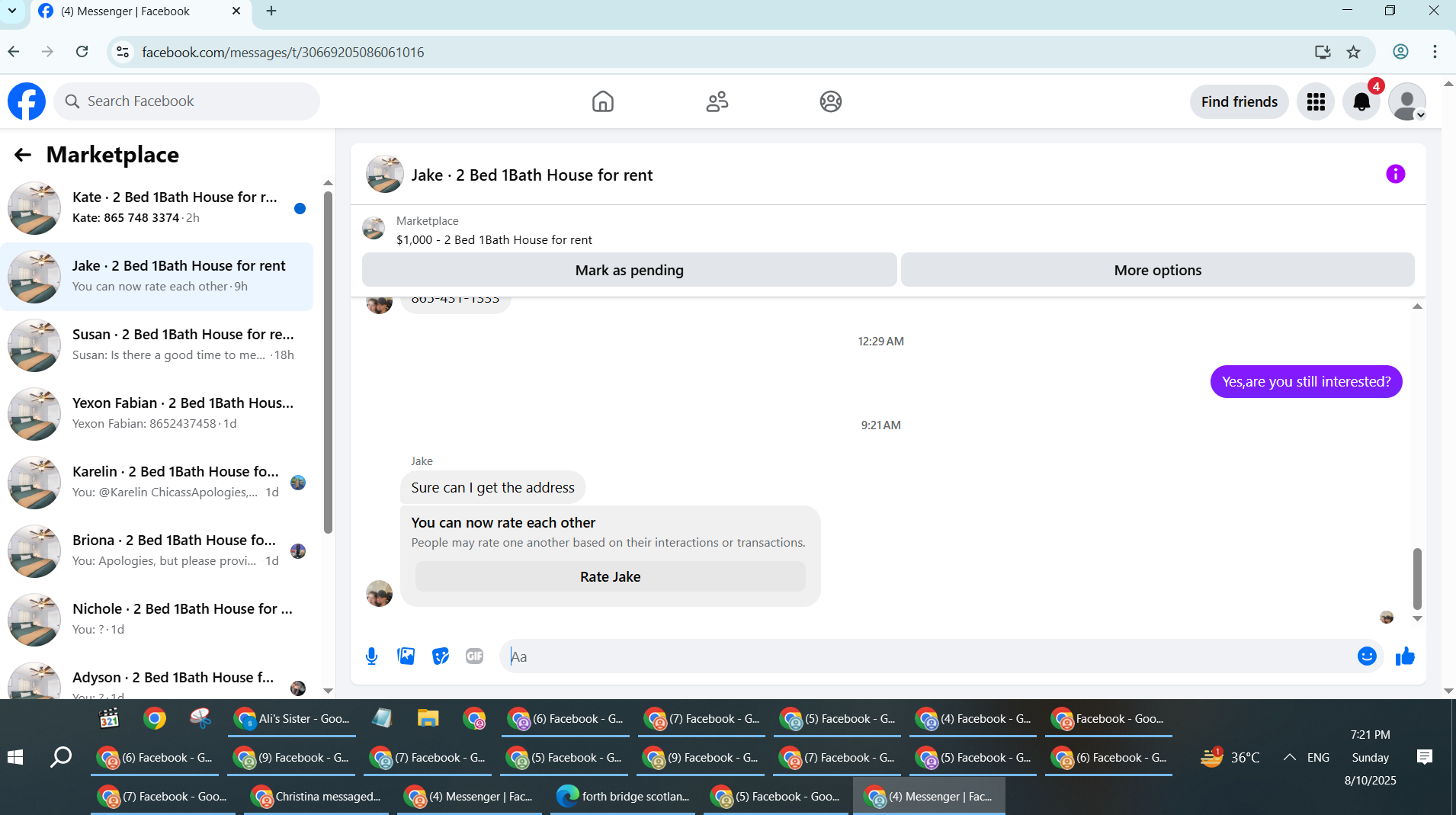Click the Home feed icon
1456x815 pixels.
(602, 101)
